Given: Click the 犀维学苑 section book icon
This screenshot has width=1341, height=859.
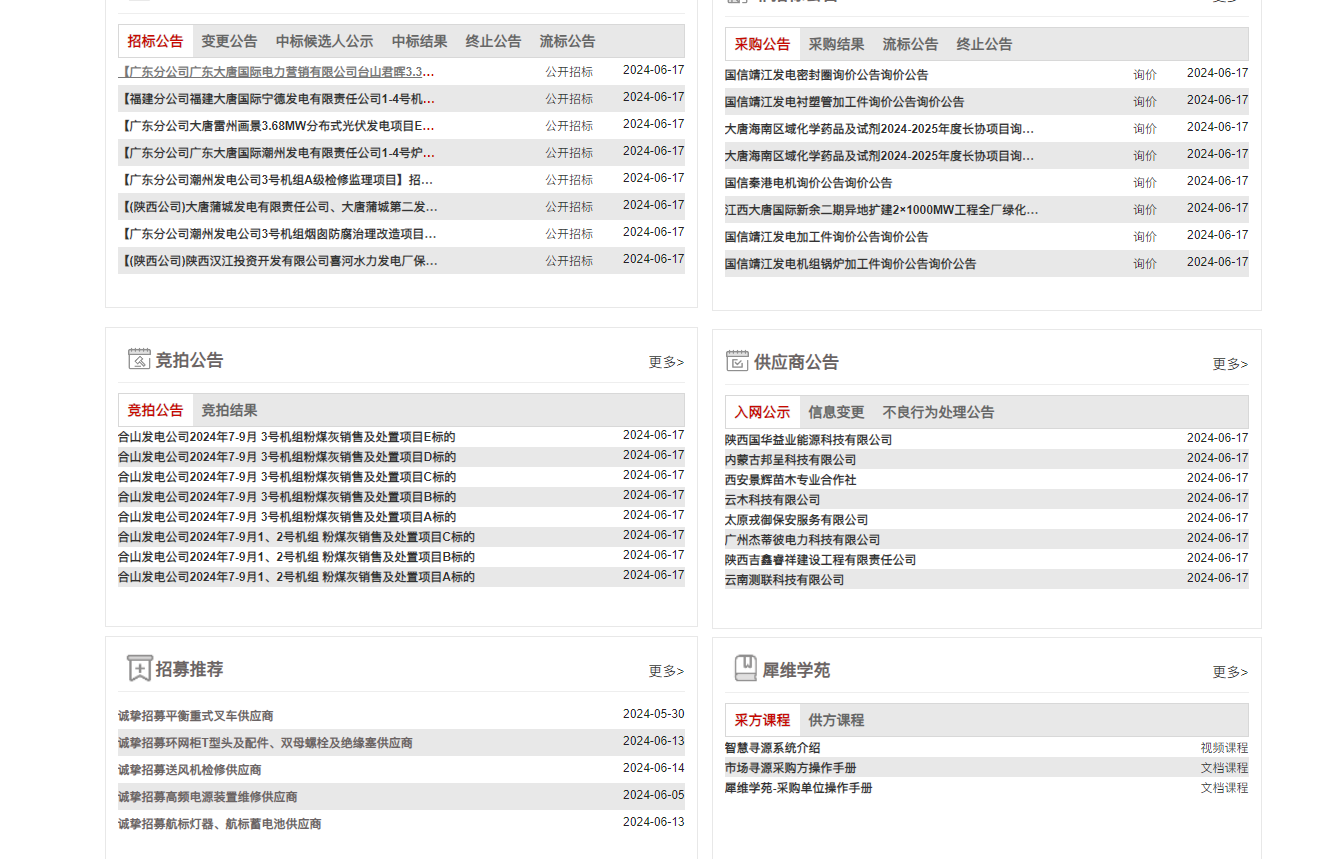Looking at the screenshot, I should [745, 668].
